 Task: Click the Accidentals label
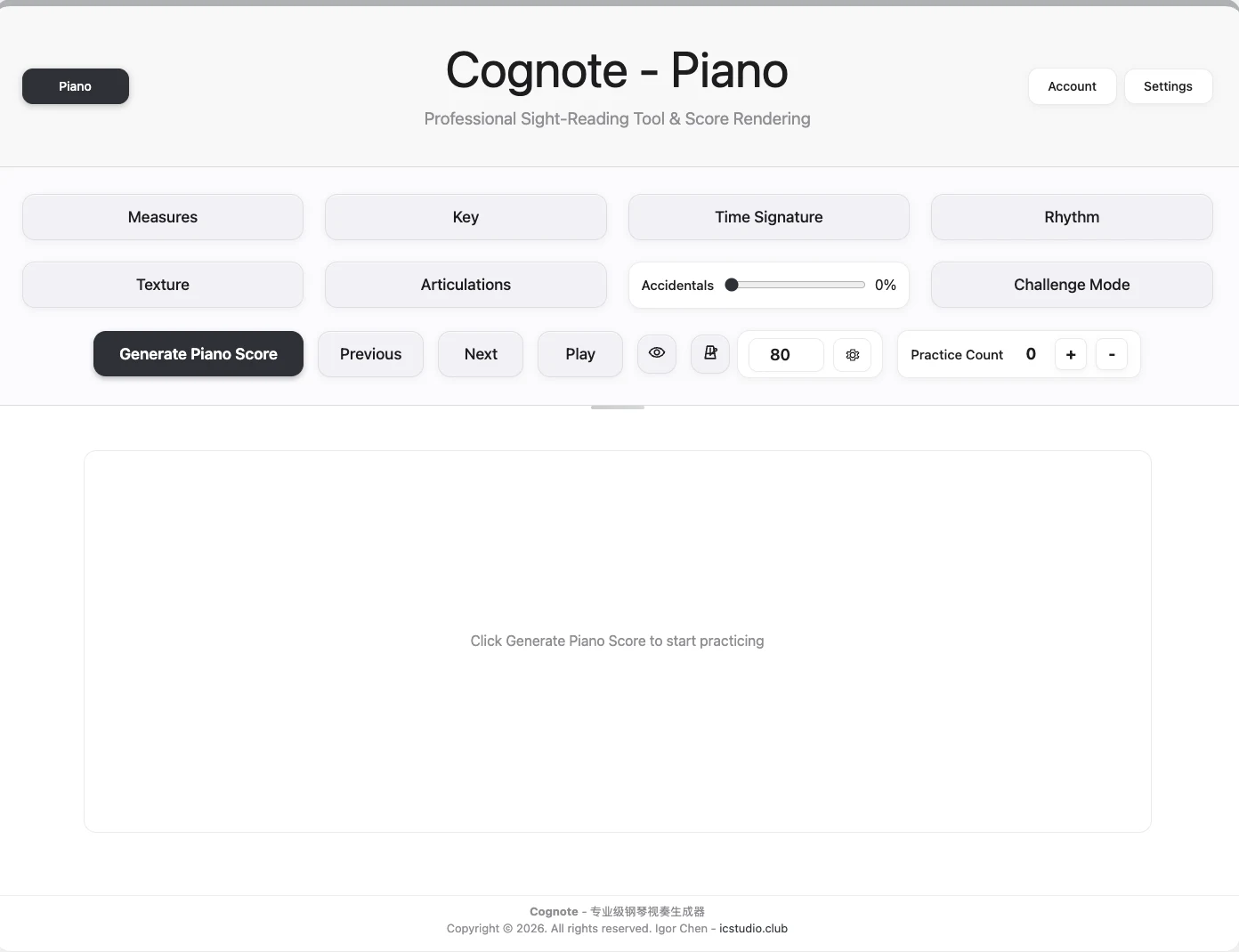click(x=677, y=286)
